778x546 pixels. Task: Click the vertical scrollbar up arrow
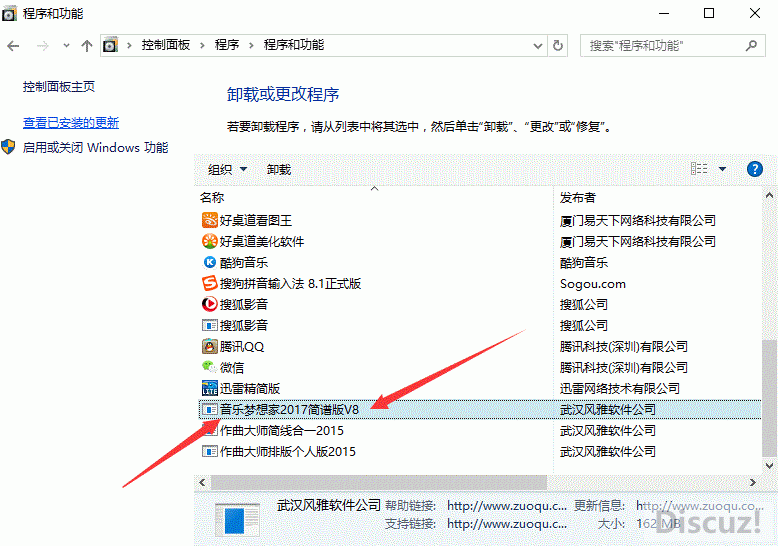[769, 196]
